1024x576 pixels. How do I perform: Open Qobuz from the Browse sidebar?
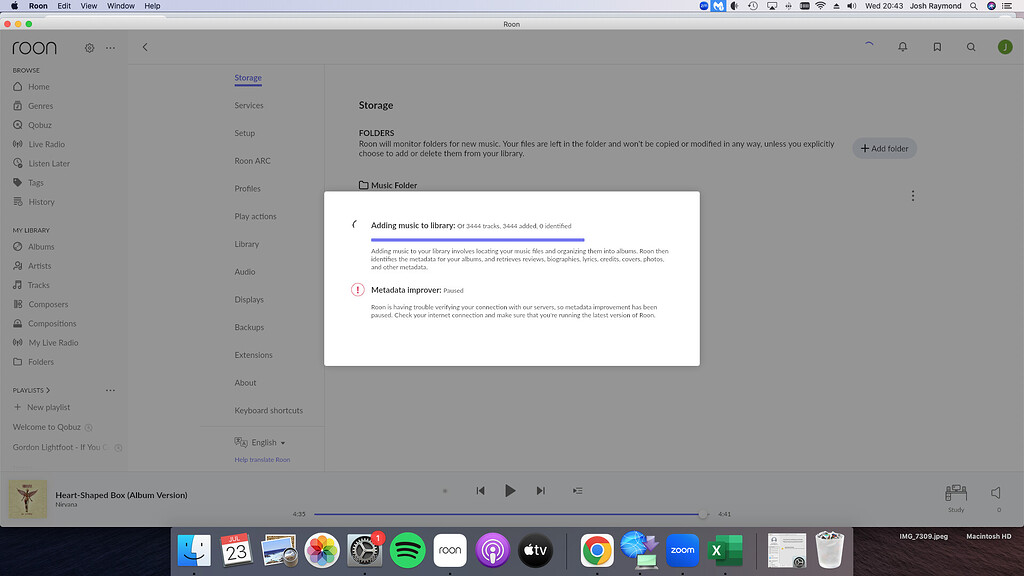[42, 124]
